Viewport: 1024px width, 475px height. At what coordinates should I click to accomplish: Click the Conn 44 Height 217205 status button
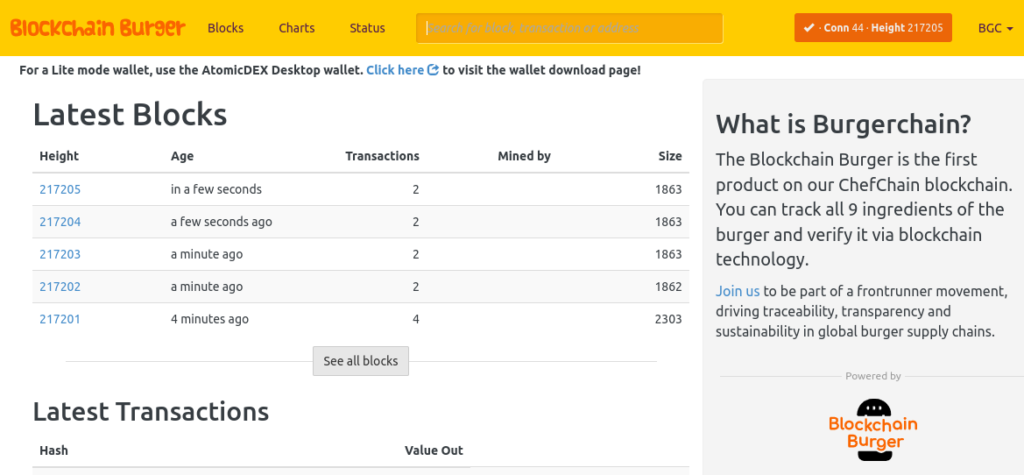pos(872,28)
